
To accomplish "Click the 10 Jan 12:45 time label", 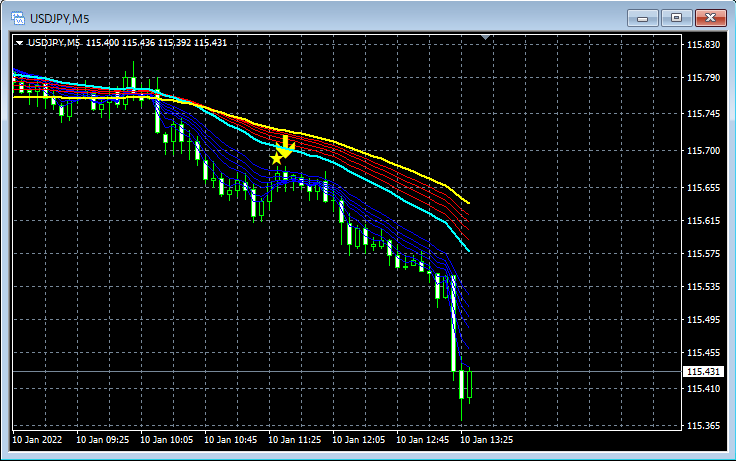I will tap(422, 440).
